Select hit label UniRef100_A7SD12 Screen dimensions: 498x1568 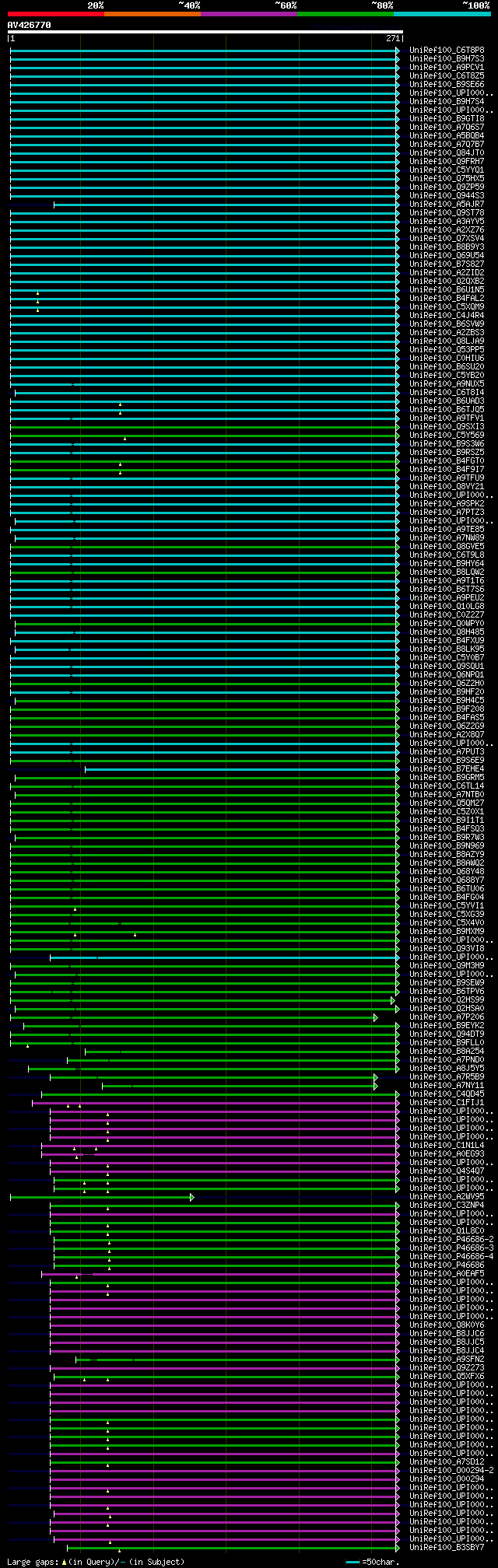[x=447, y=1461]
